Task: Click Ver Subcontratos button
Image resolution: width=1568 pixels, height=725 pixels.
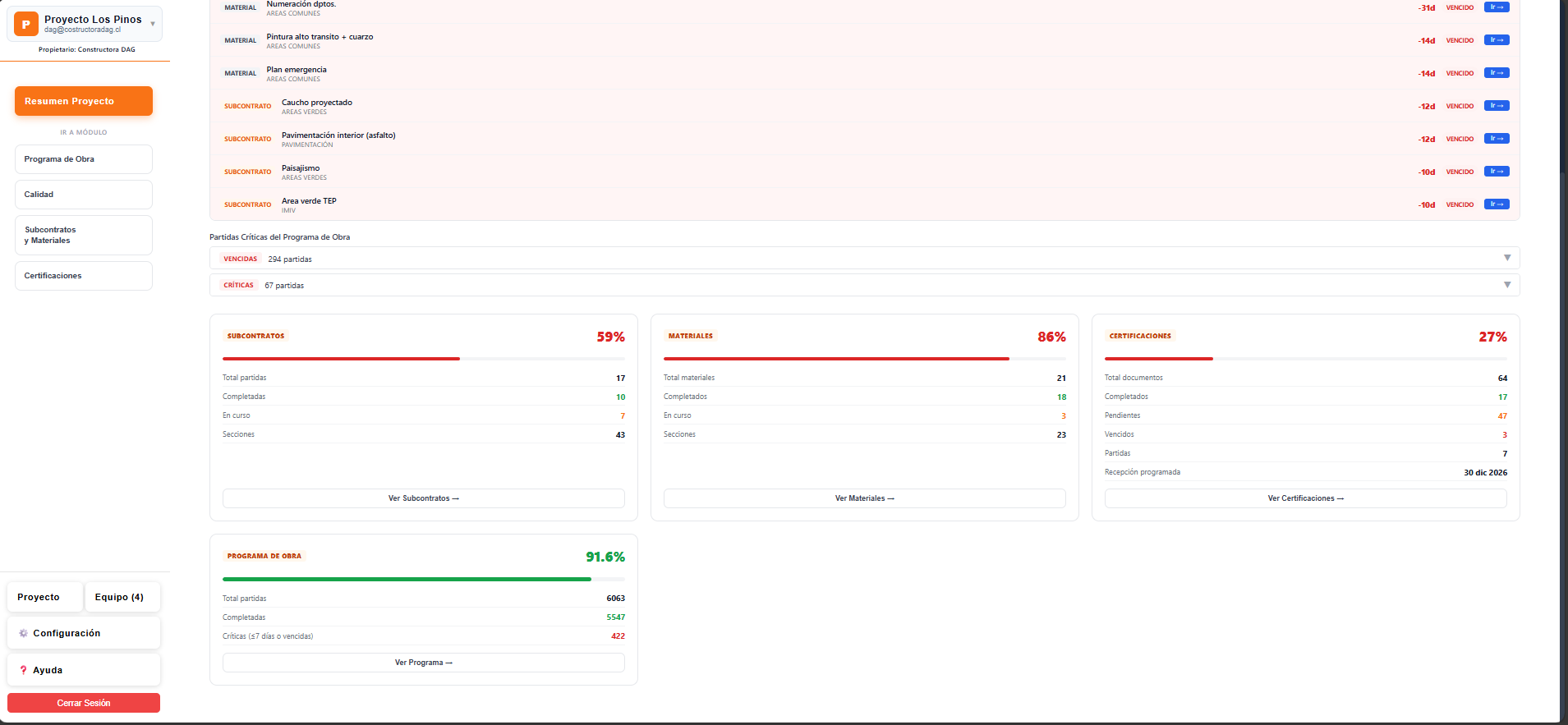Action: click(424, 498)
